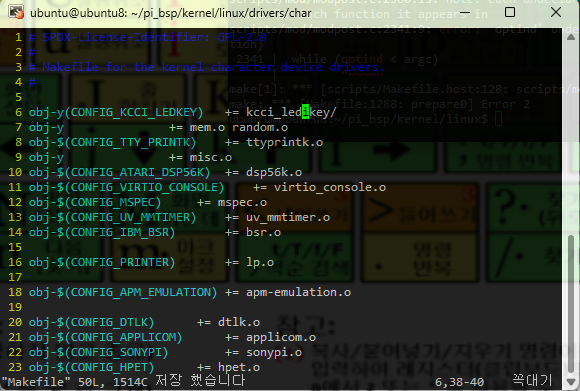Click kcci_ledkey/ on line 6
Image resolution: width=580 pixels, height=391 pixels.
click(291, 112)
